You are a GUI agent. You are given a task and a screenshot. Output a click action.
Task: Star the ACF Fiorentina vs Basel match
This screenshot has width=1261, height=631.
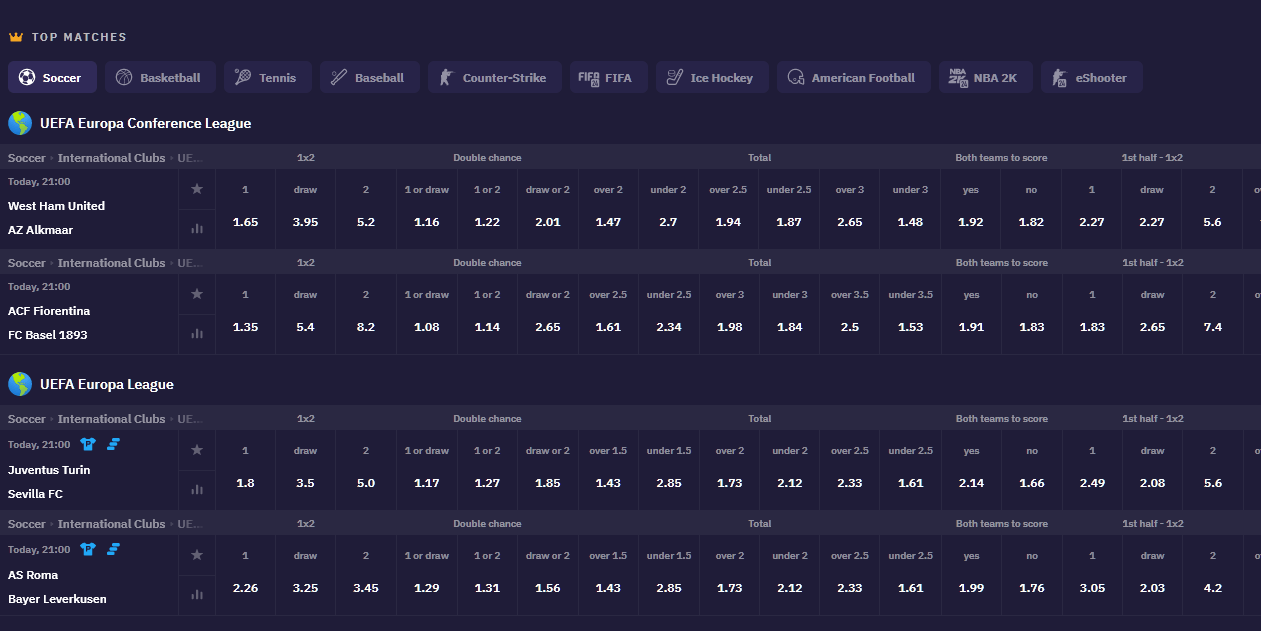197,294
